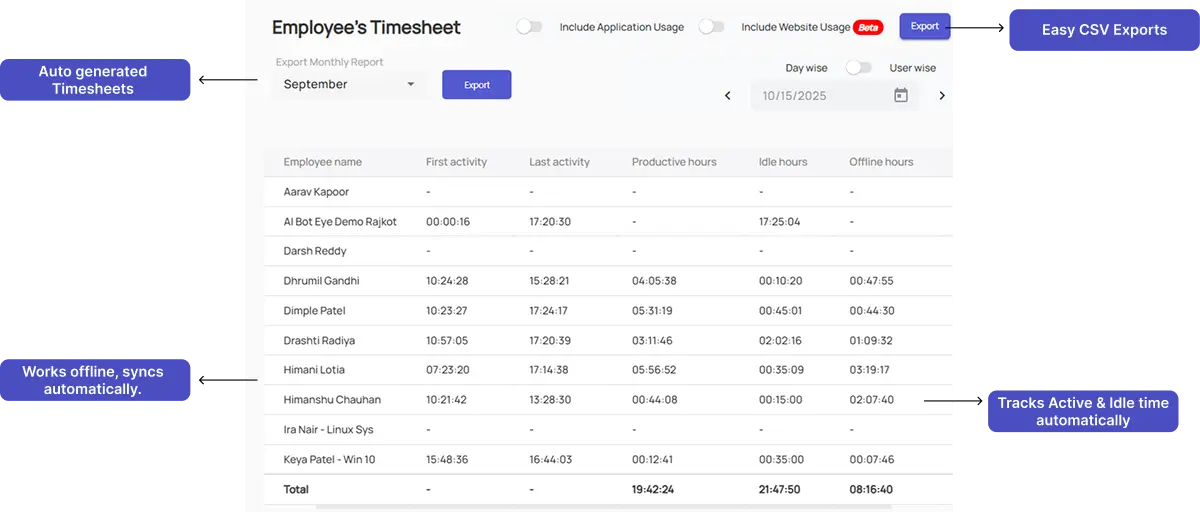Image resolution: width=1200 pixels, height=512 pixels.
Task: Click Himani Lotia productive hours 05:56:52
Action: pos(654,370)
